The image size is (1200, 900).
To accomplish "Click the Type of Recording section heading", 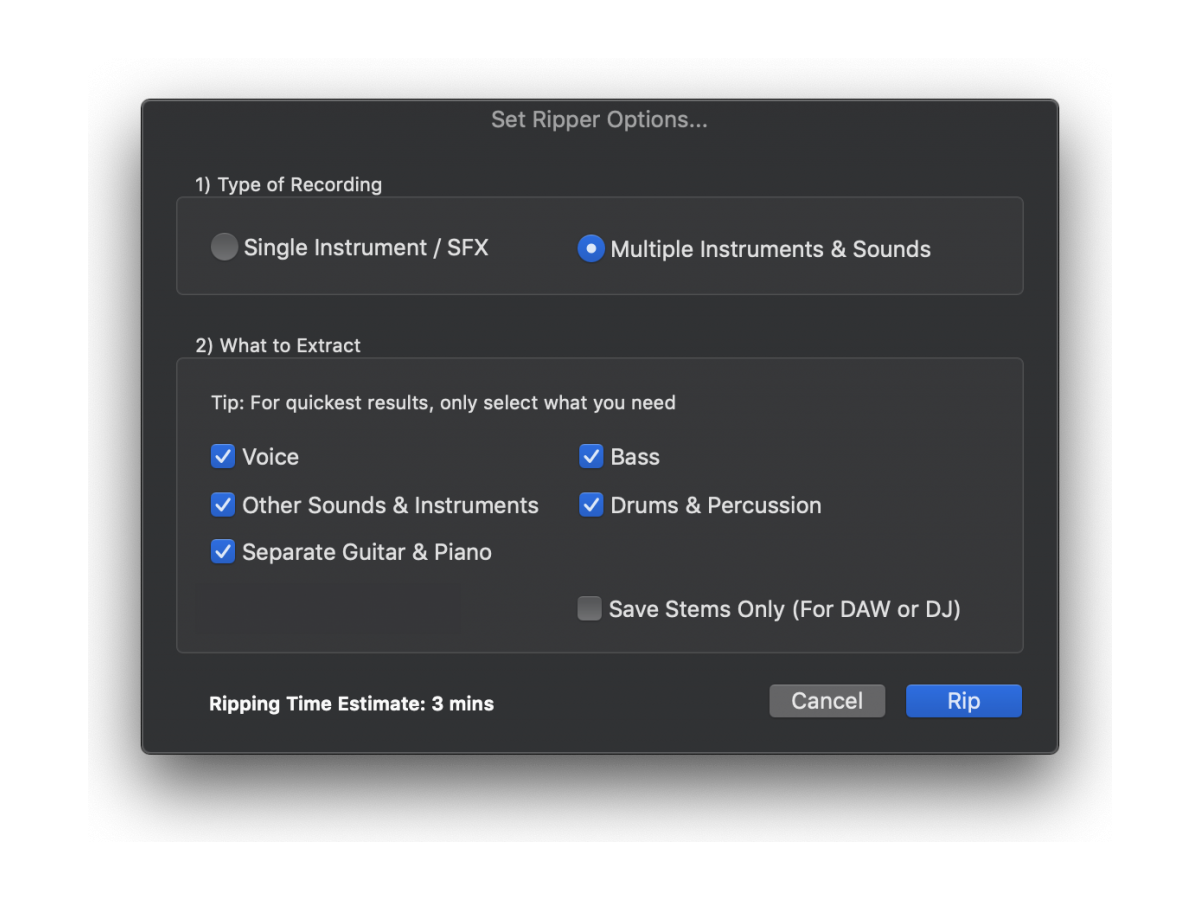I will (288, 185).
